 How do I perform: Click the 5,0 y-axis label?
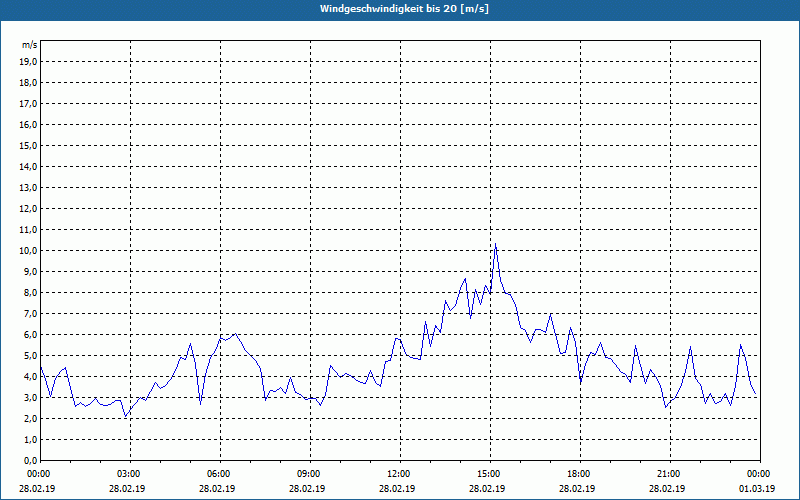[30, 356]
